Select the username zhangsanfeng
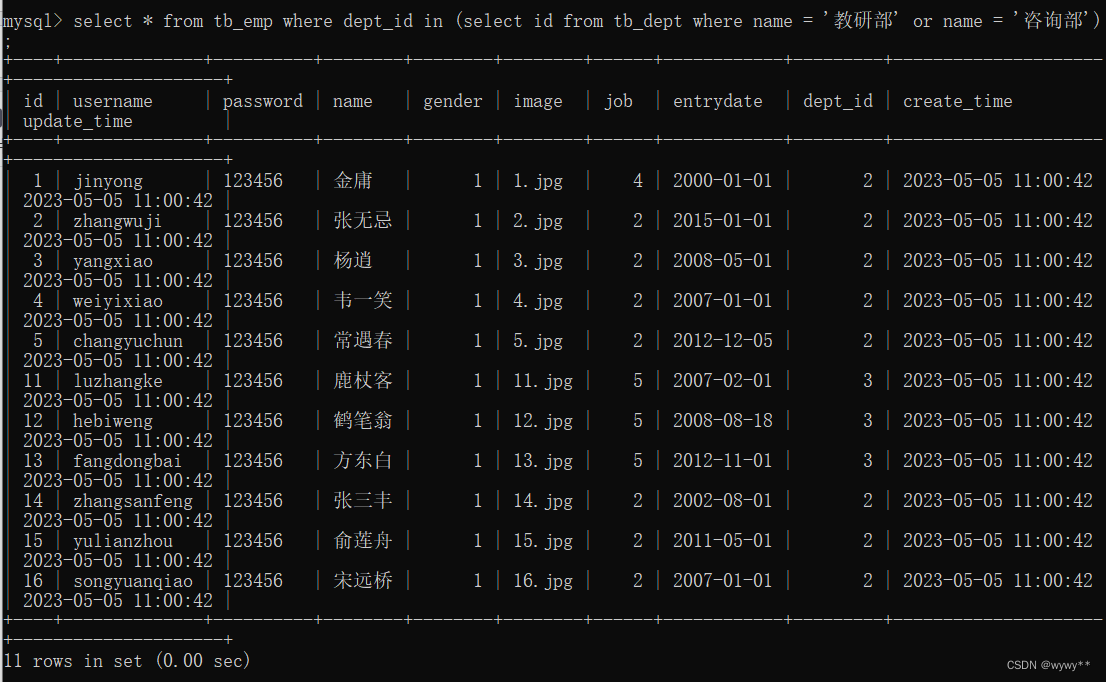1106x682 pixels. (133, 501)
